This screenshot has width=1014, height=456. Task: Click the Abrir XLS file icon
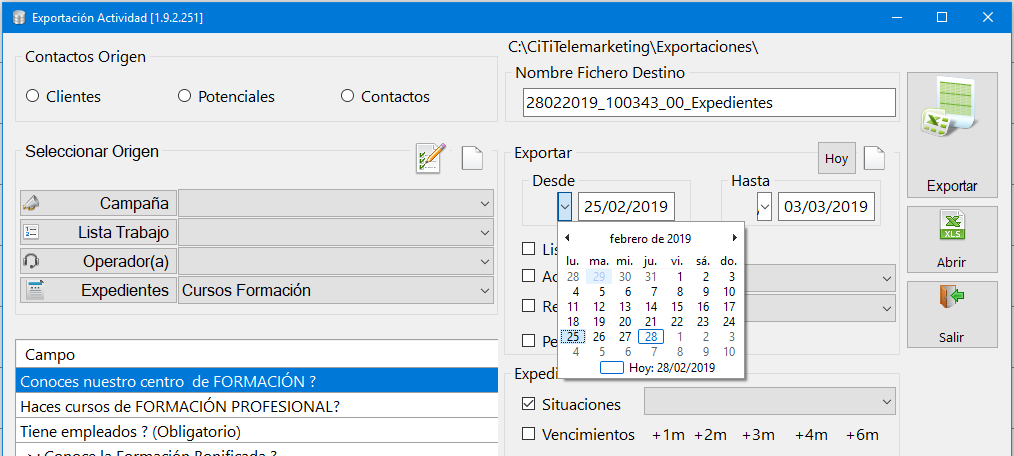pyautogui.click(x=952, y=226)
